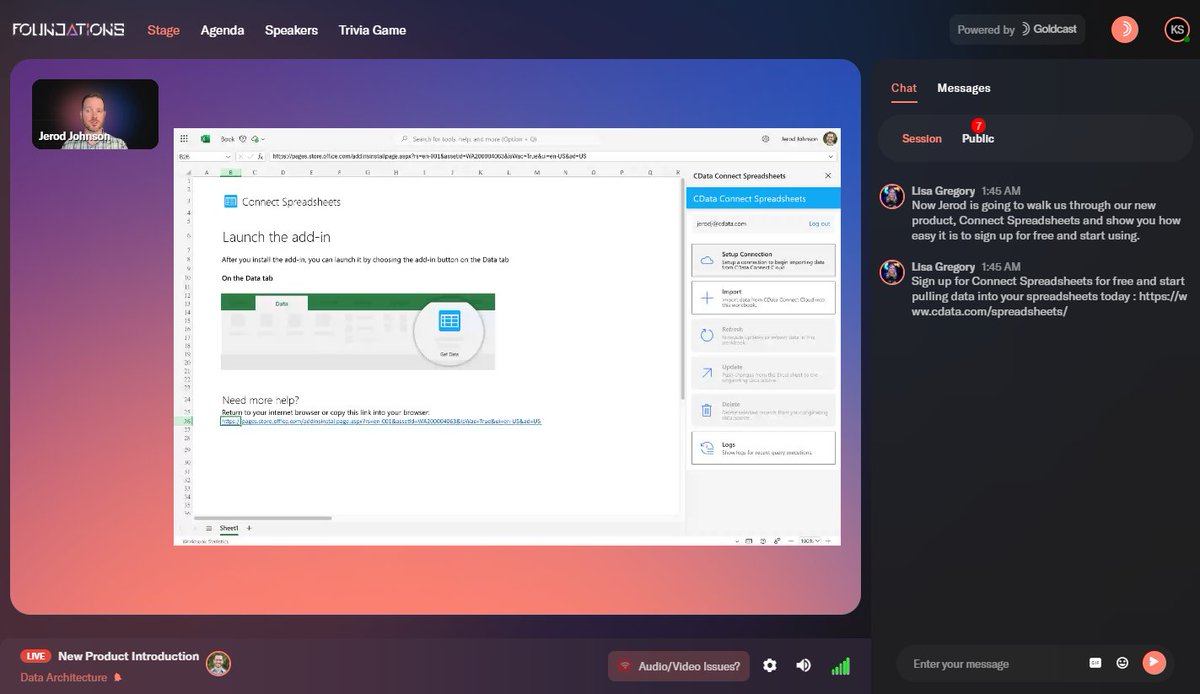
Task: Click the pages.store.office.com hyperlink in the sheet
Action: tap(381, 422)
